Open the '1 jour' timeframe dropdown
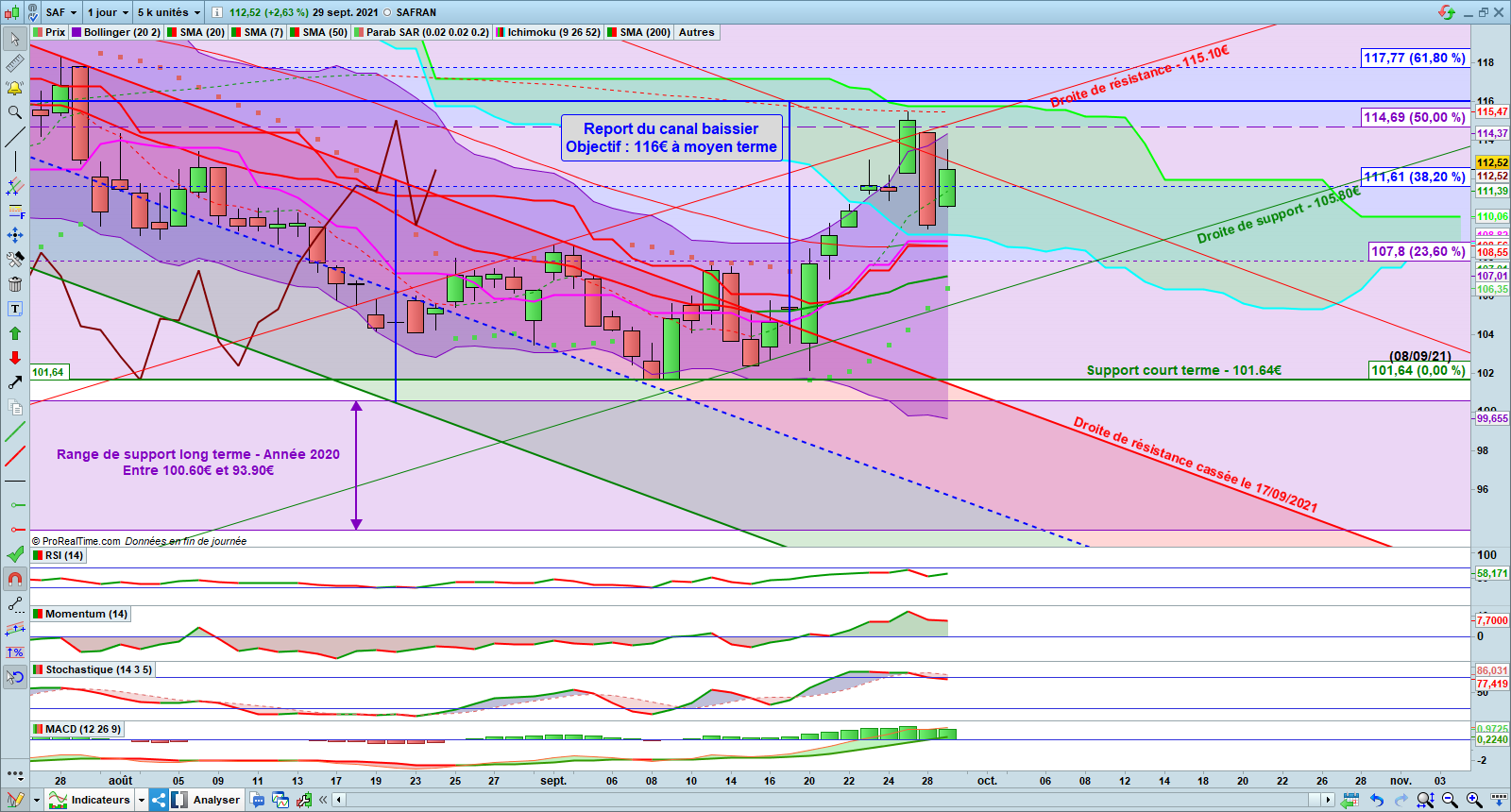The width and height of the screenshot is (1511, 812). tap(108, 12)
